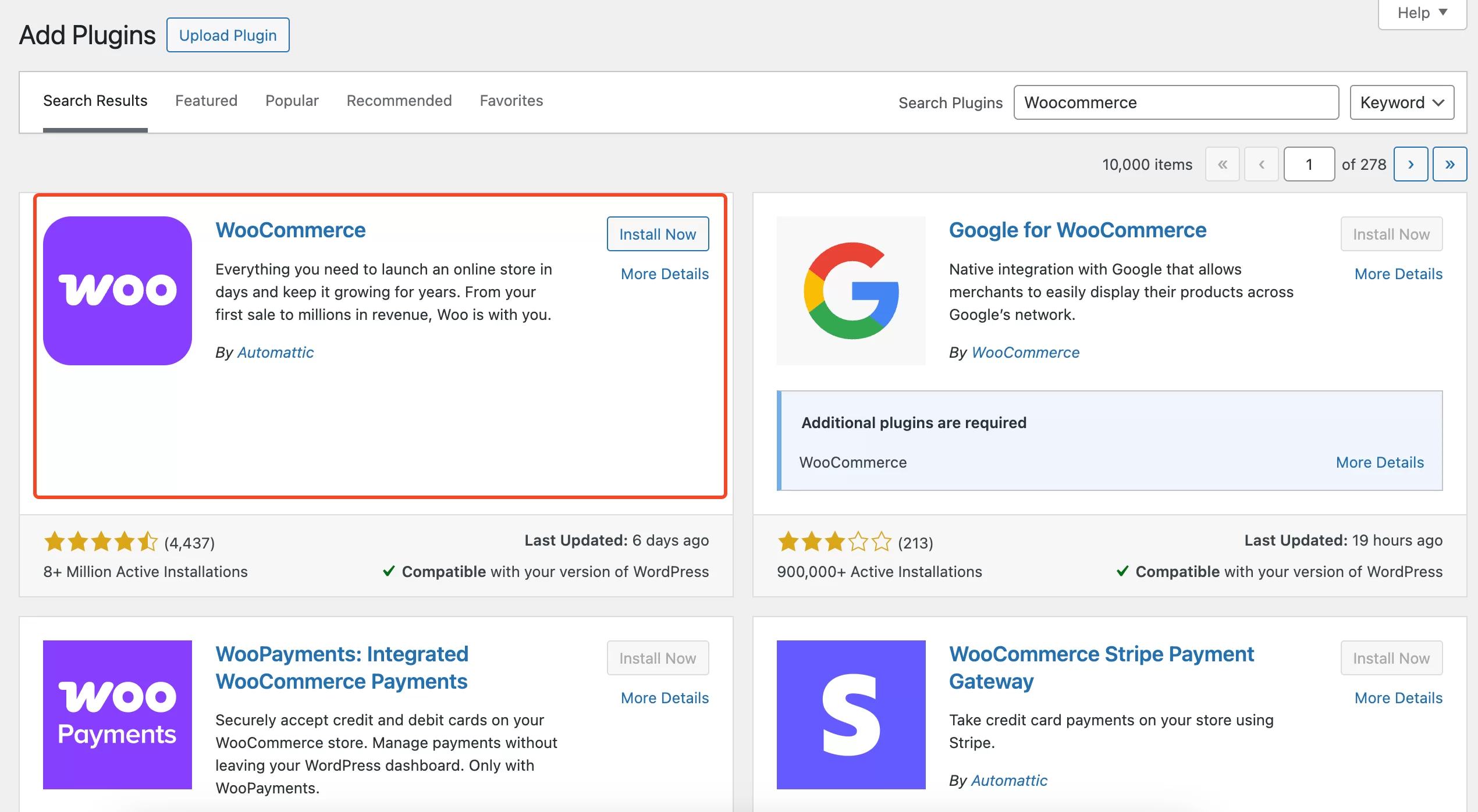1478x812 pixels.
Task: Click the (213) ratings count
Action: click(915, 543)
